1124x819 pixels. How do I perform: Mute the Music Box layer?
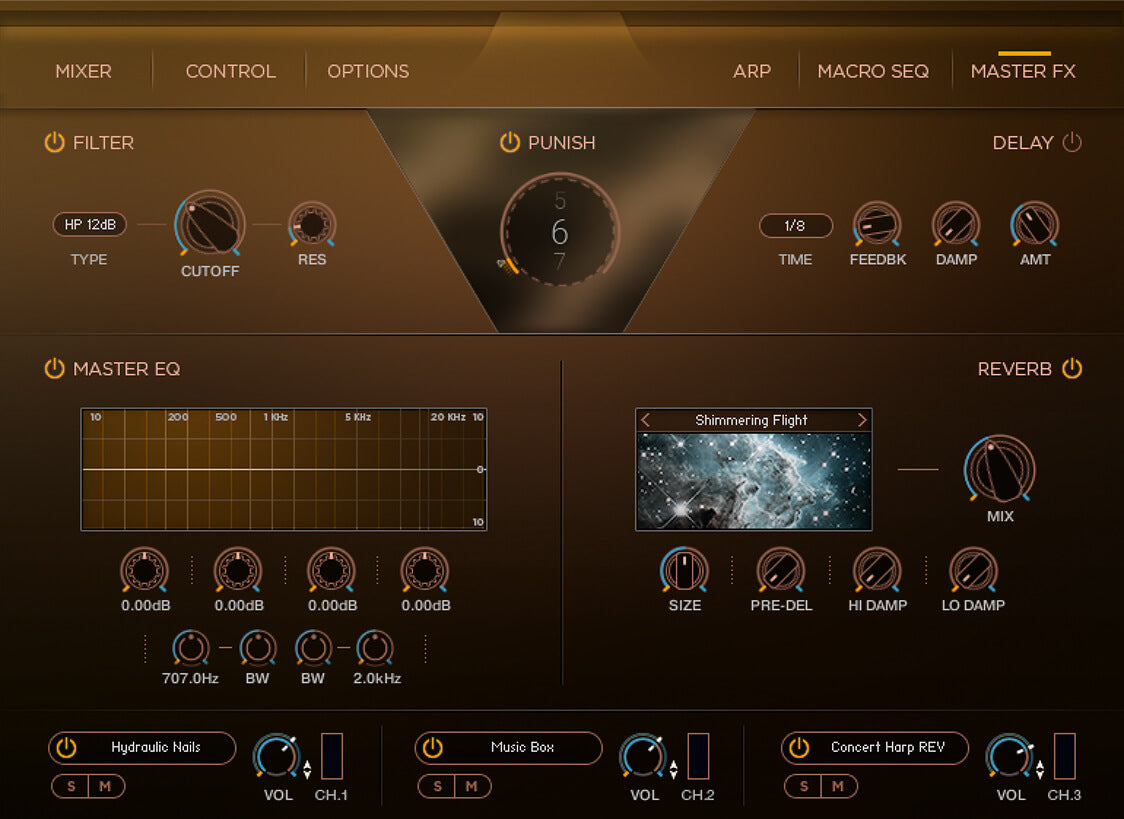pyautogui.click(x=471, y=787)
